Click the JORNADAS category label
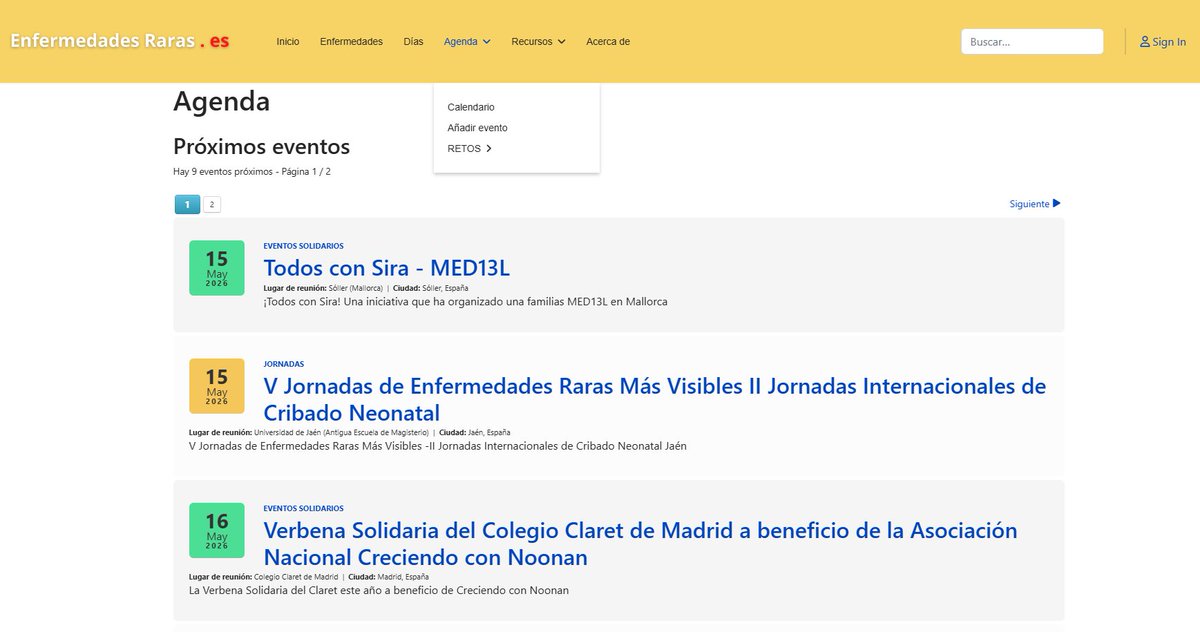The width and height of the screenshot is (1200, 632). coord(284,364)
